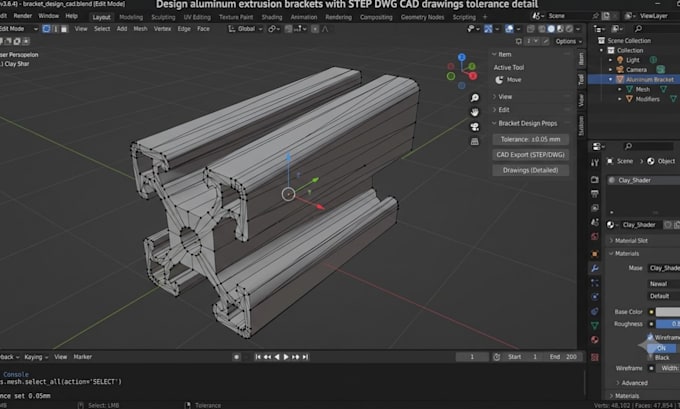Click the hand pan view icon
The width and height of the screenshot is (680, 409).
click(x=475, y=112)
